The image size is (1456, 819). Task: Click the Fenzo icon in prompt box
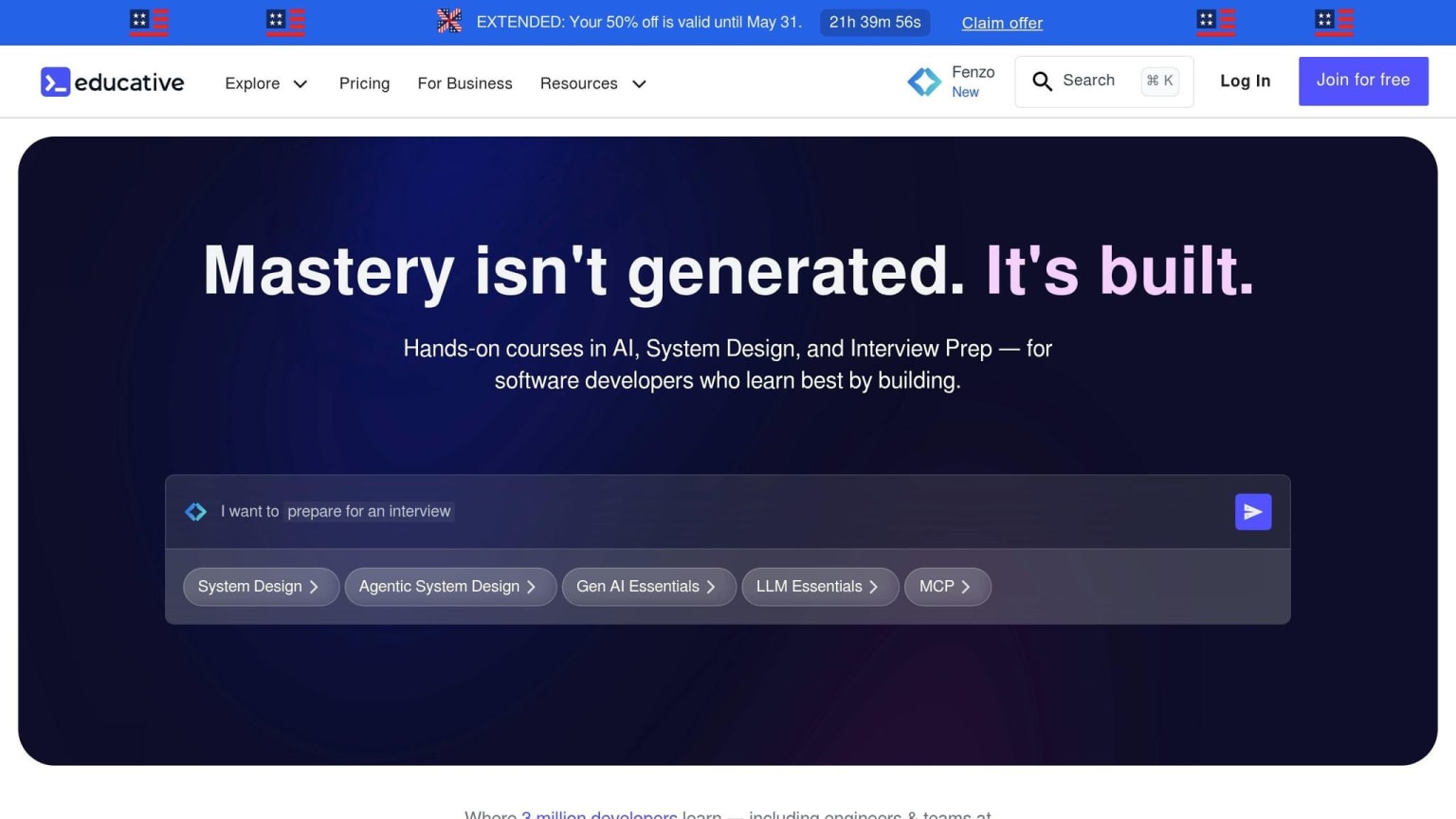pos(196,512)
